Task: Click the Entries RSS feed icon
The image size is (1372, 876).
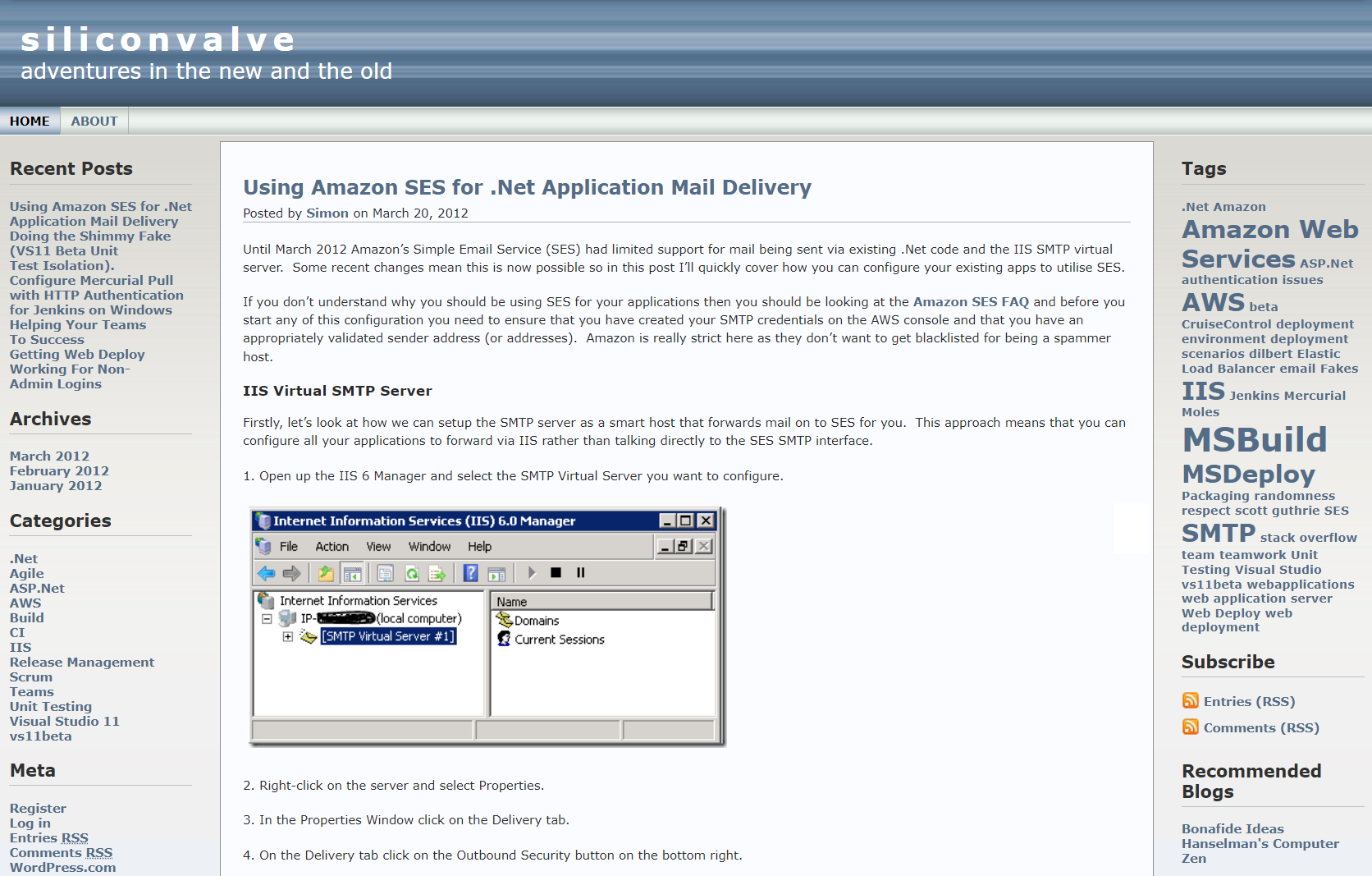Action: click(1190, 700)
